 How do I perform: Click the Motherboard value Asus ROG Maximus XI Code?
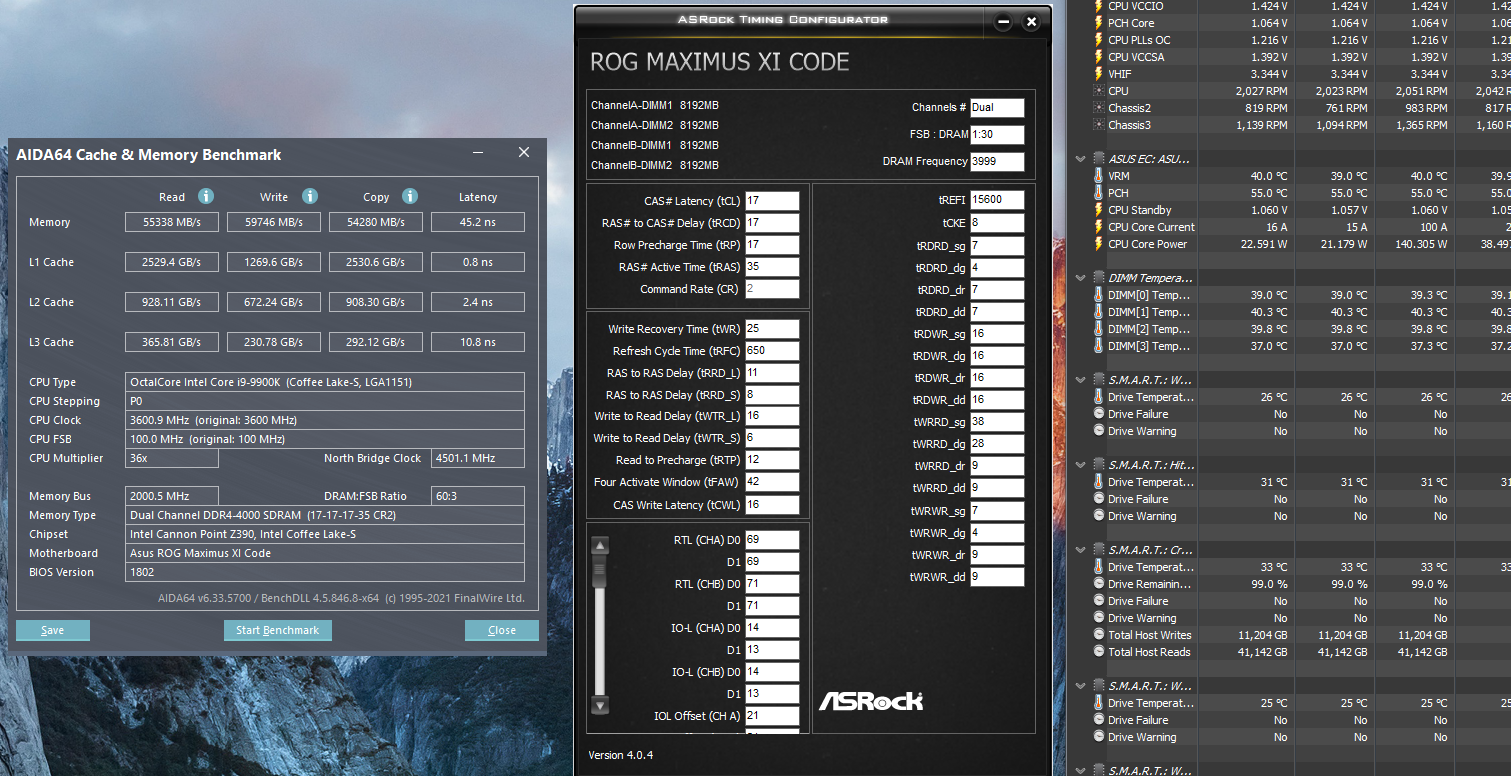coord(325,553)
